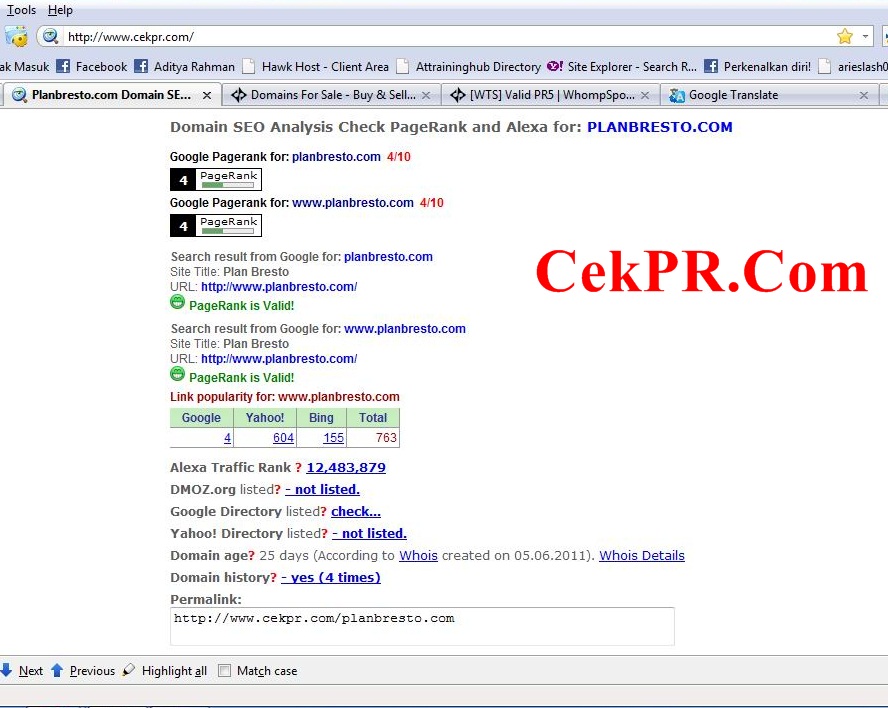888x708 pixels.
Task: Open the Whois Details link
Action: pos(642,555)
